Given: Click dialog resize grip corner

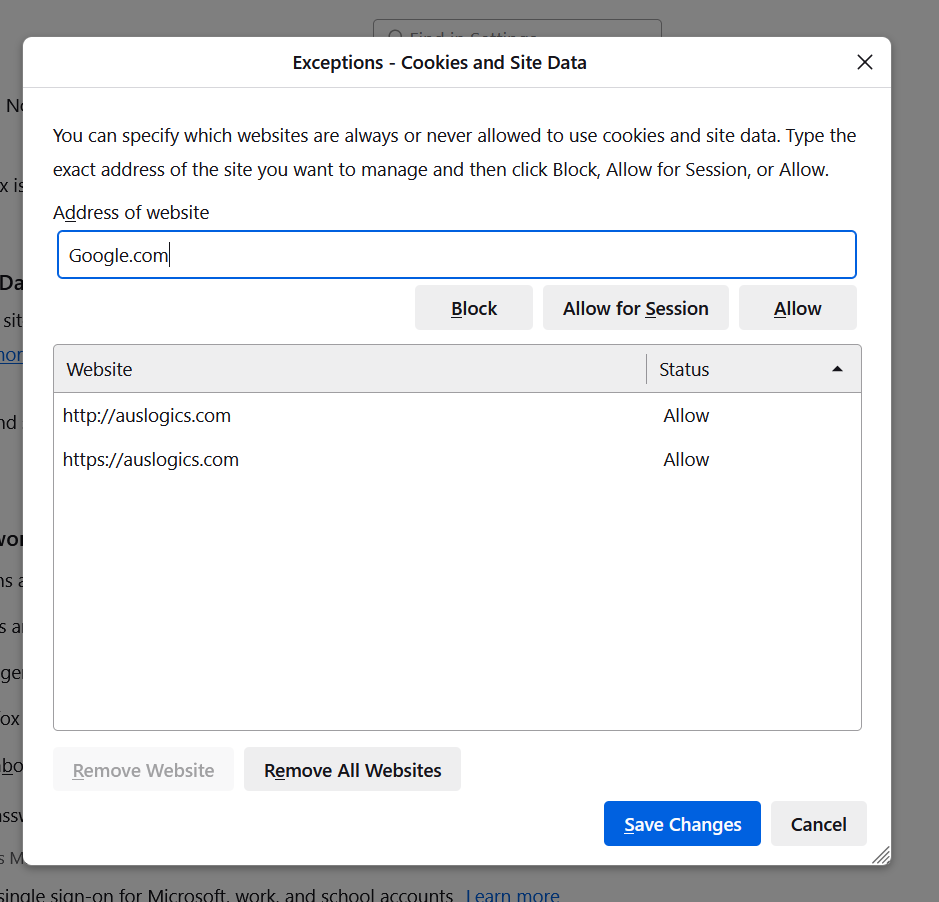Looking at the screenshot, I should coord(881,855).
